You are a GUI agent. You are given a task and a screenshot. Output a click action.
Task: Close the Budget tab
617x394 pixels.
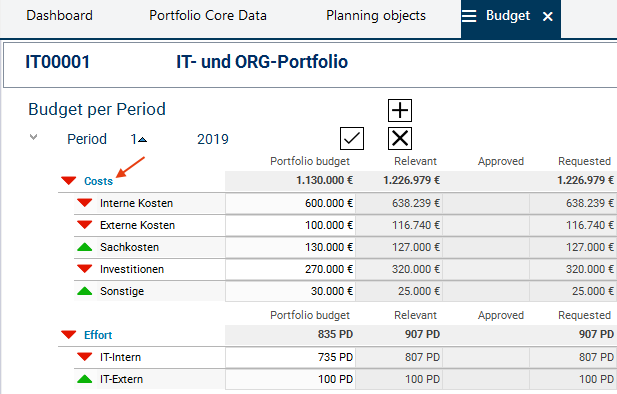pyautogui.click(x=548, y=17)
